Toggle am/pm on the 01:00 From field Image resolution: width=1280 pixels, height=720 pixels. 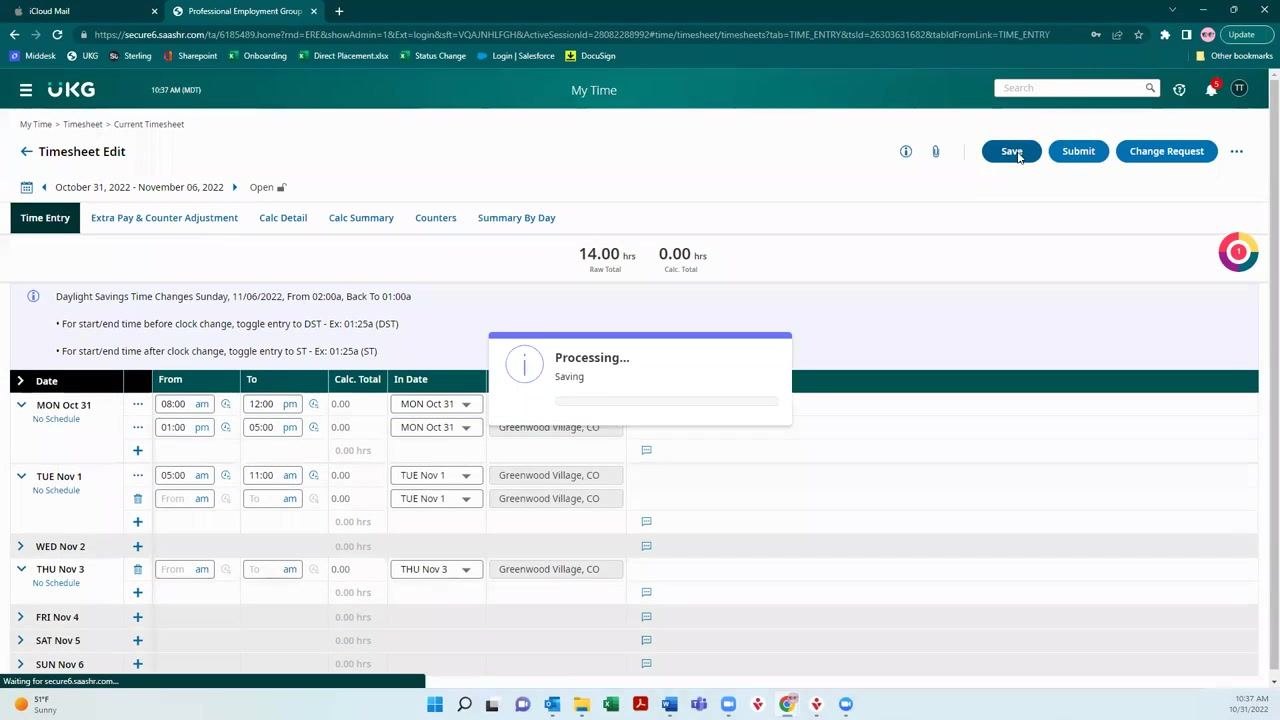pyautogui.click(x=202, y=427)
